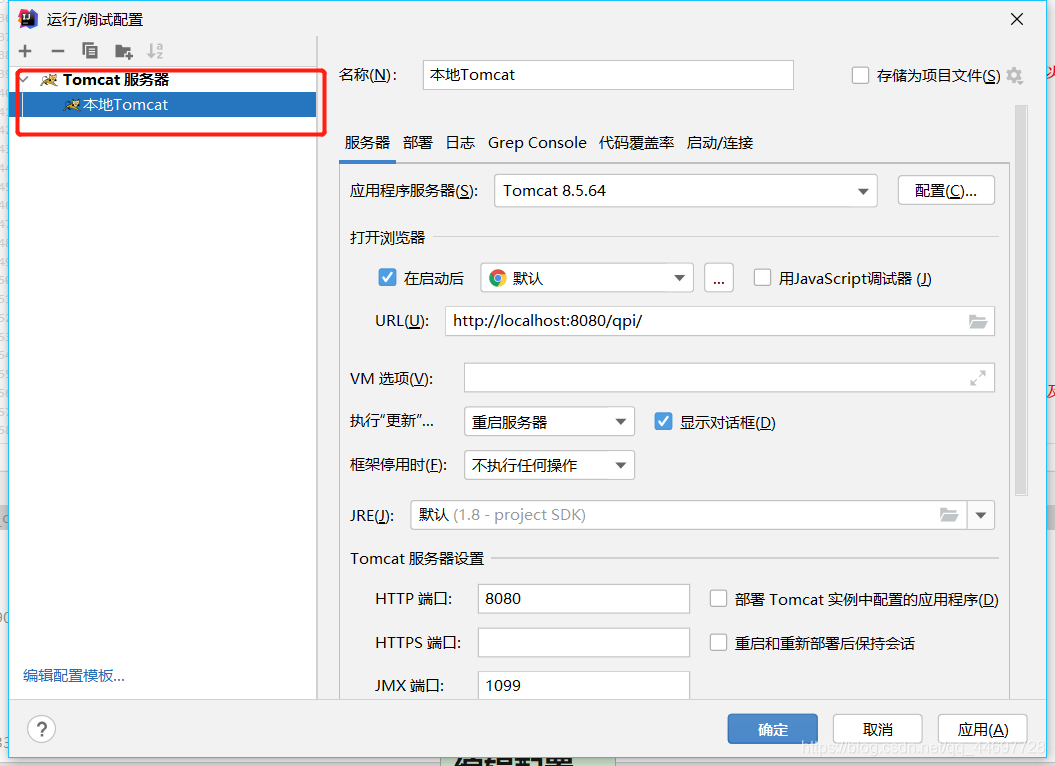Browse using folder icon in URL field
The width and height of the screenshot is (1055, 766).
pos(978,322)
